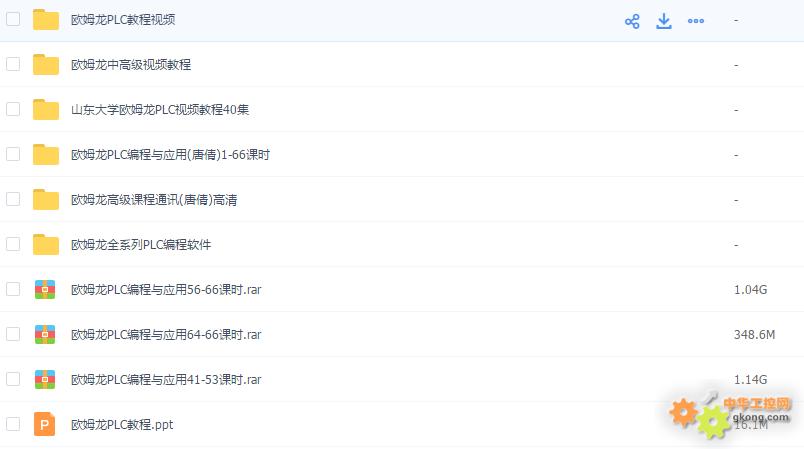Image resolution: width=804 pixels, height=449 pixels.
Task: Open folder name 欧姆龙PLC教程视频
Action: click(x=123, y=19)
